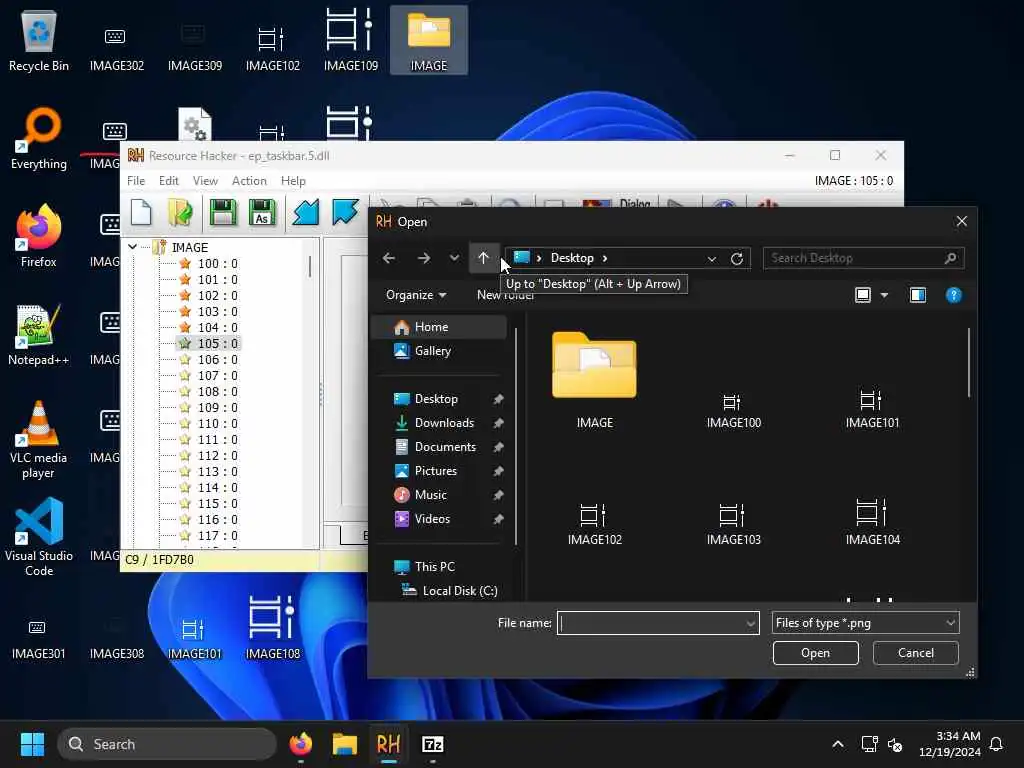This screenshot has width=1024, height=768.
Task: Show hidden system tray icons
Action: [838, 744]
